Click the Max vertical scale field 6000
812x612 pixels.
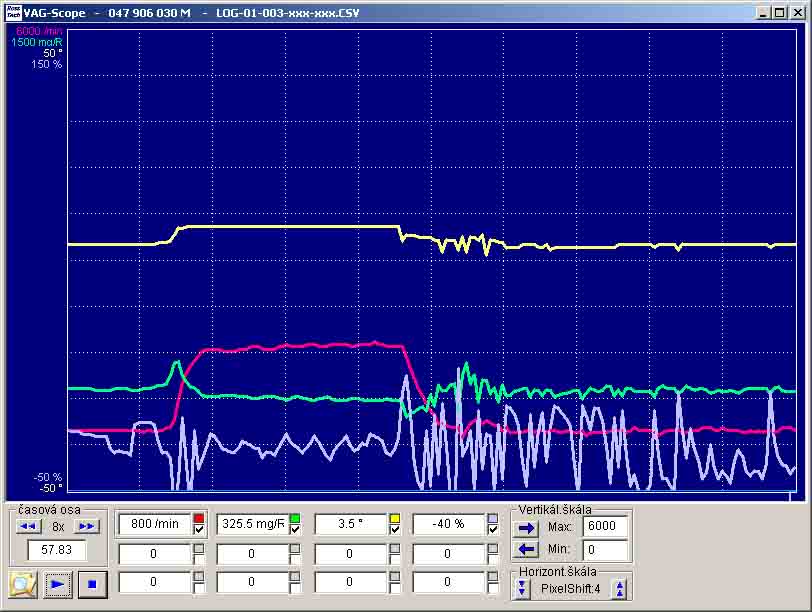tap(605, 526)
